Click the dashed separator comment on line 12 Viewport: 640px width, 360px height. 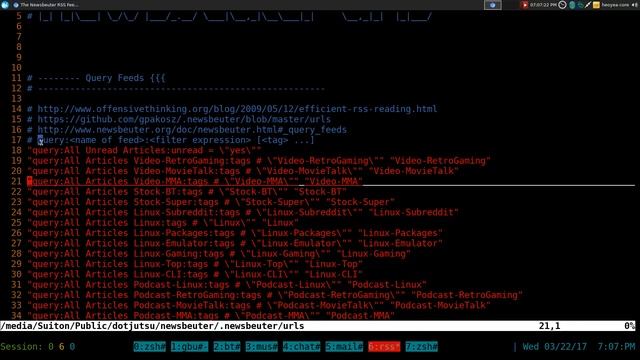click(176, 88)
